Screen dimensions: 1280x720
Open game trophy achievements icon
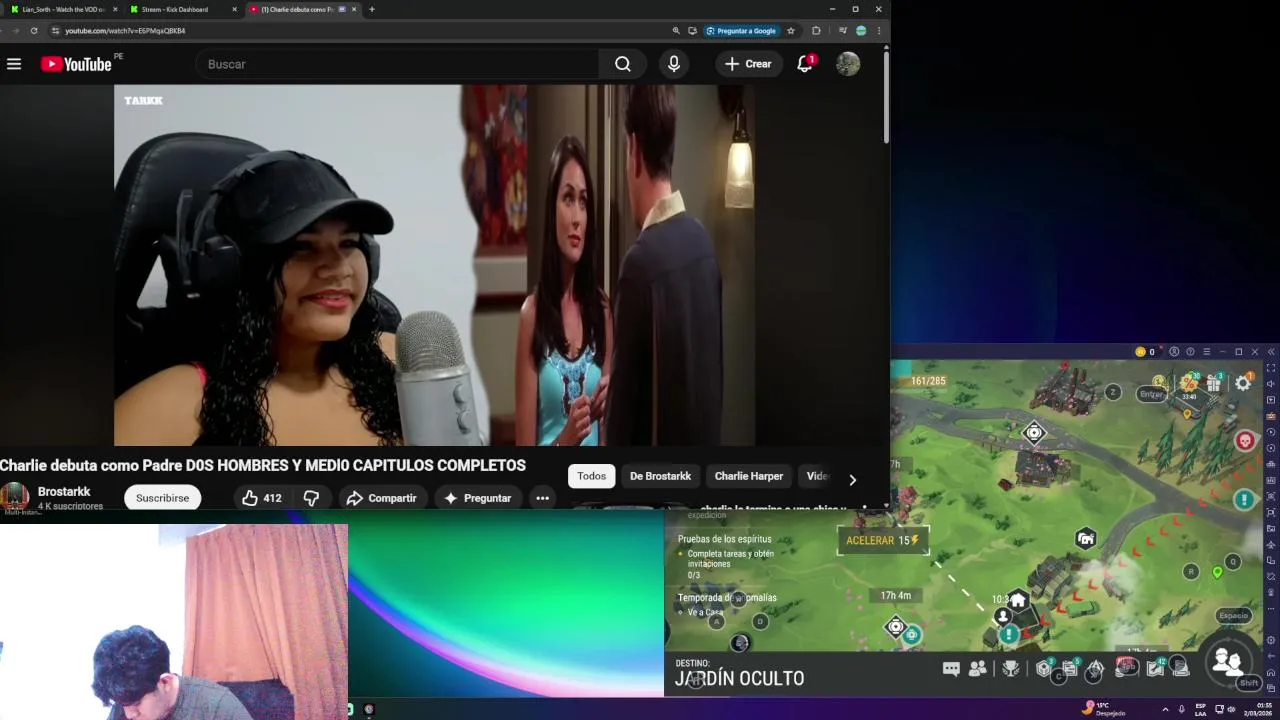click(1011, 669)
